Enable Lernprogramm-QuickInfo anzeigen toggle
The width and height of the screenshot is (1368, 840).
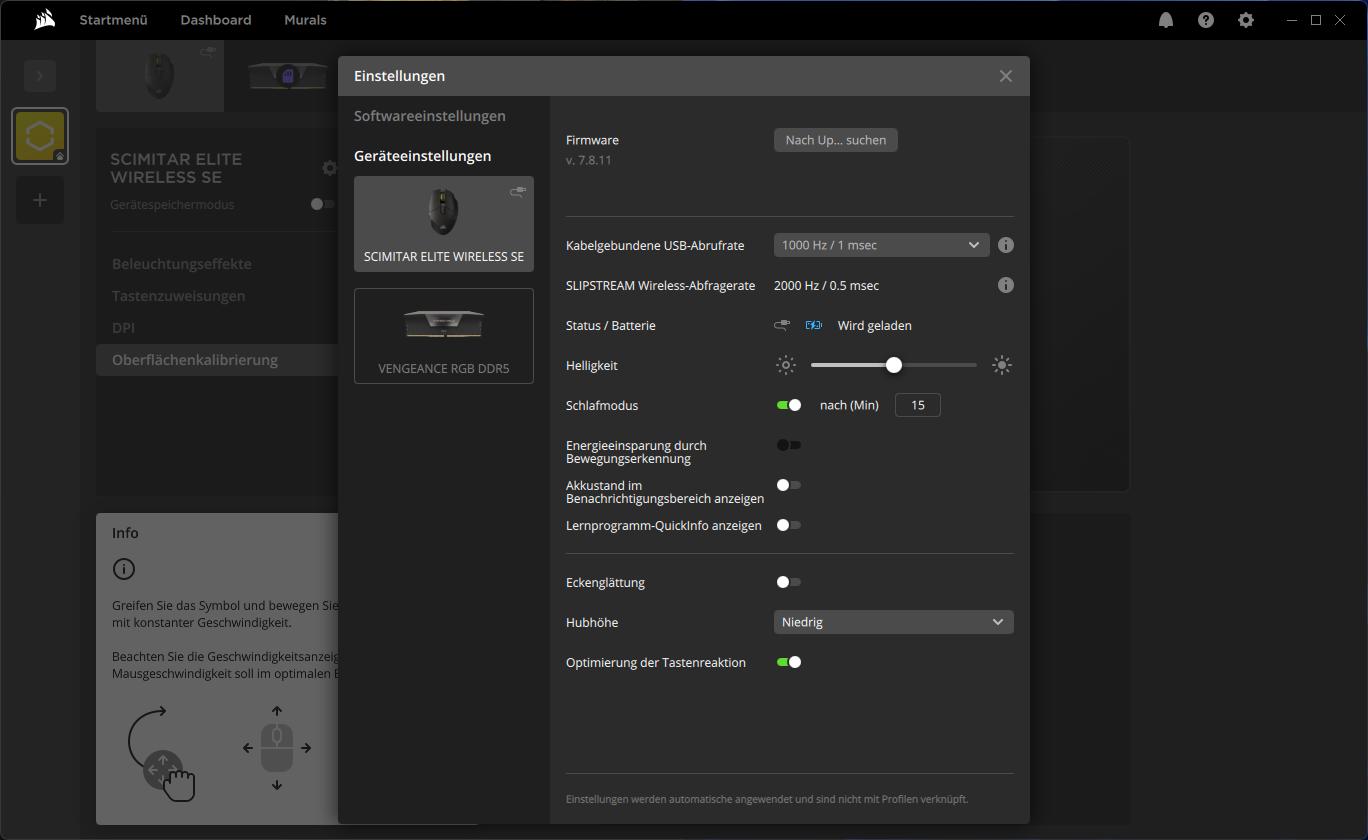point(789,525)
